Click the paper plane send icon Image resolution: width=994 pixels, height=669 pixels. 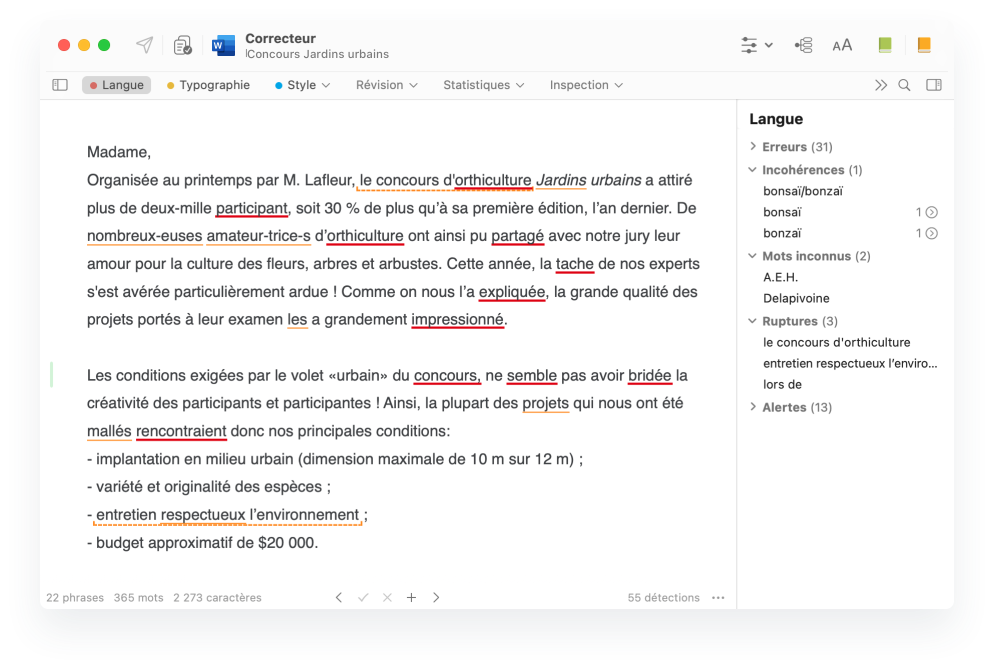tap(145, 45)
